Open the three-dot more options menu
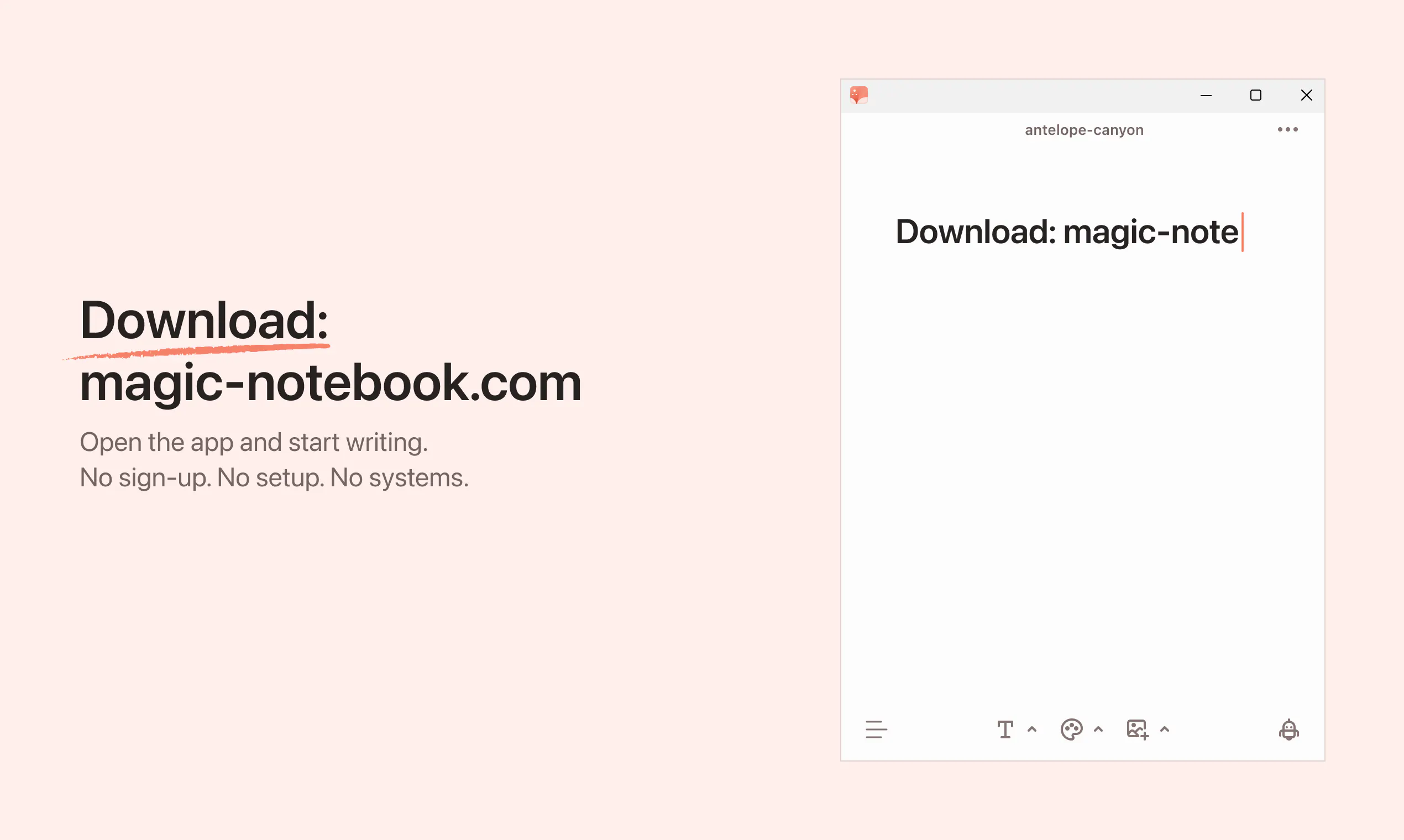Image resolution: width=1404 pixels, height=840 pixels. tap(1287, 130)
